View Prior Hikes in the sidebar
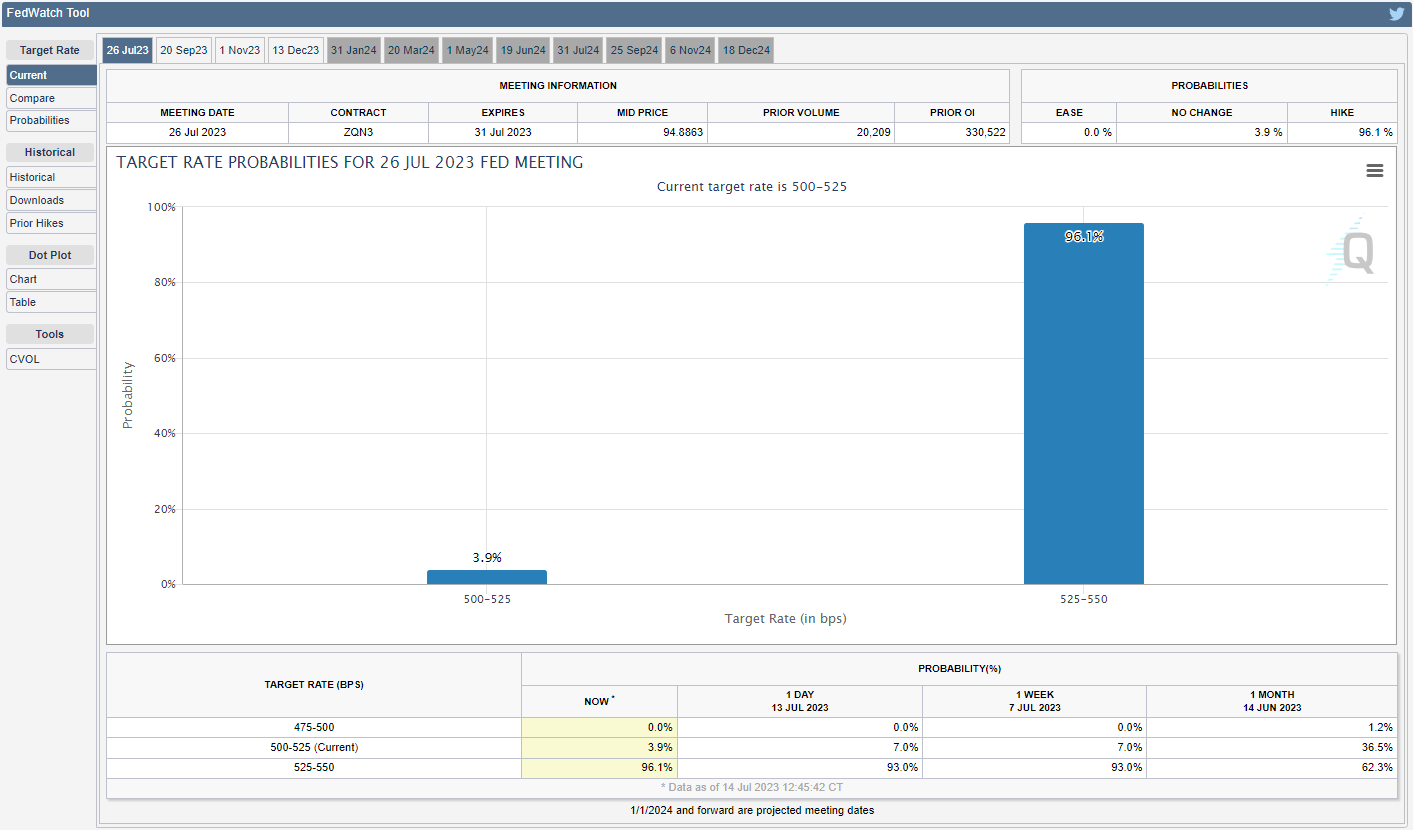1413x830 pixels. (51, 223)
